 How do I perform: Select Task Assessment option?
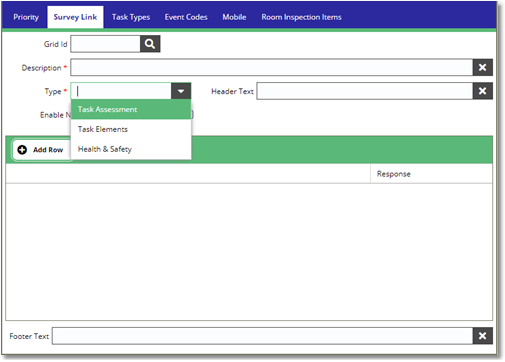(x=131, y=109)
